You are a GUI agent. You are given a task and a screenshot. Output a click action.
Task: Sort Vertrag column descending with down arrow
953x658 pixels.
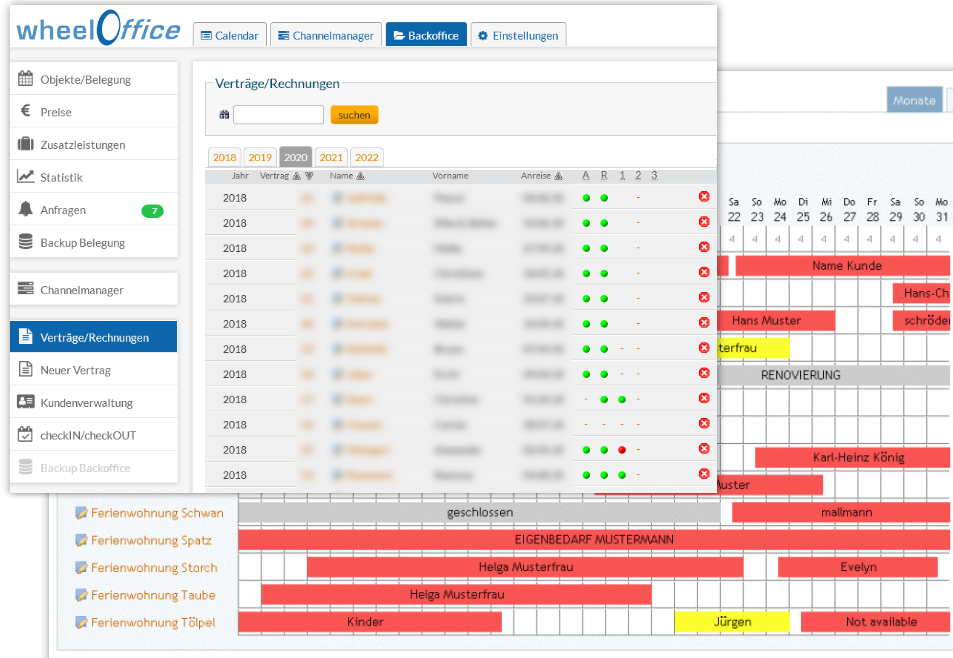point(309,176)
